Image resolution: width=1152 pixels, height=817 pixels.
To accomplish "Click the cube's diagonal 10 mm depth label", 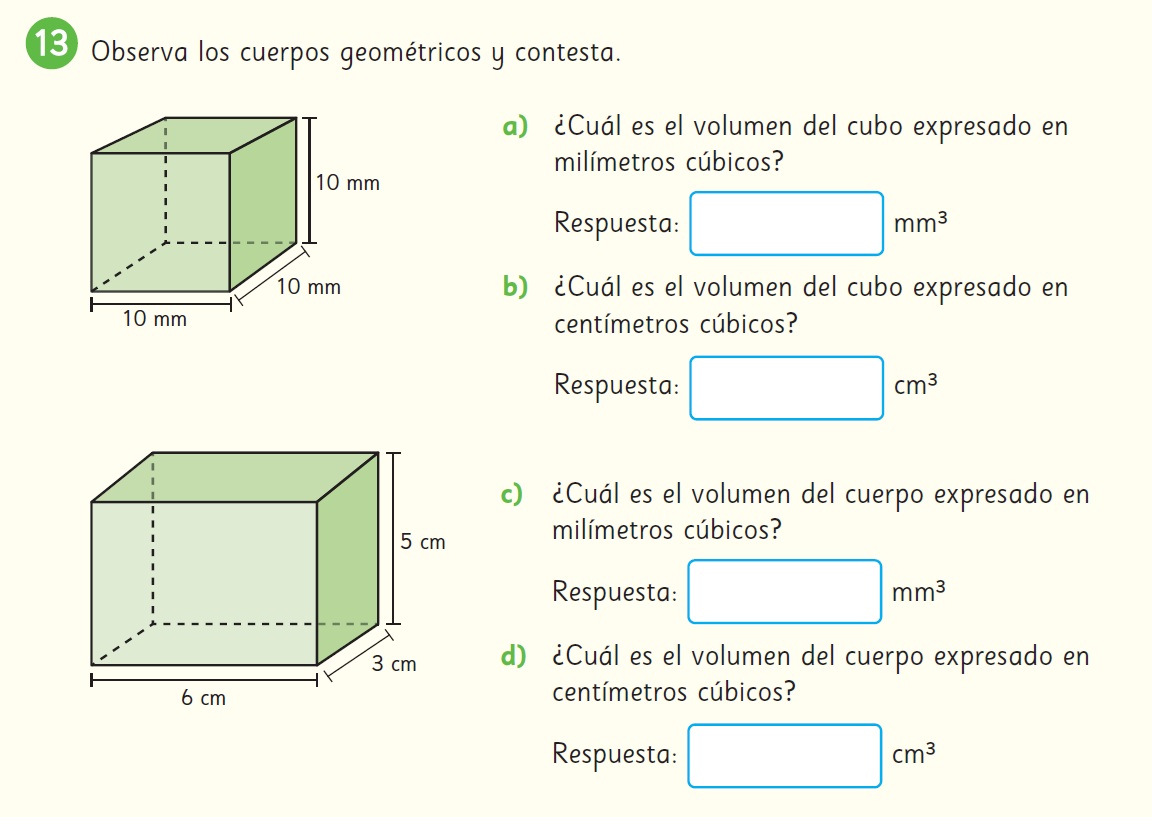I will (309, 287).
